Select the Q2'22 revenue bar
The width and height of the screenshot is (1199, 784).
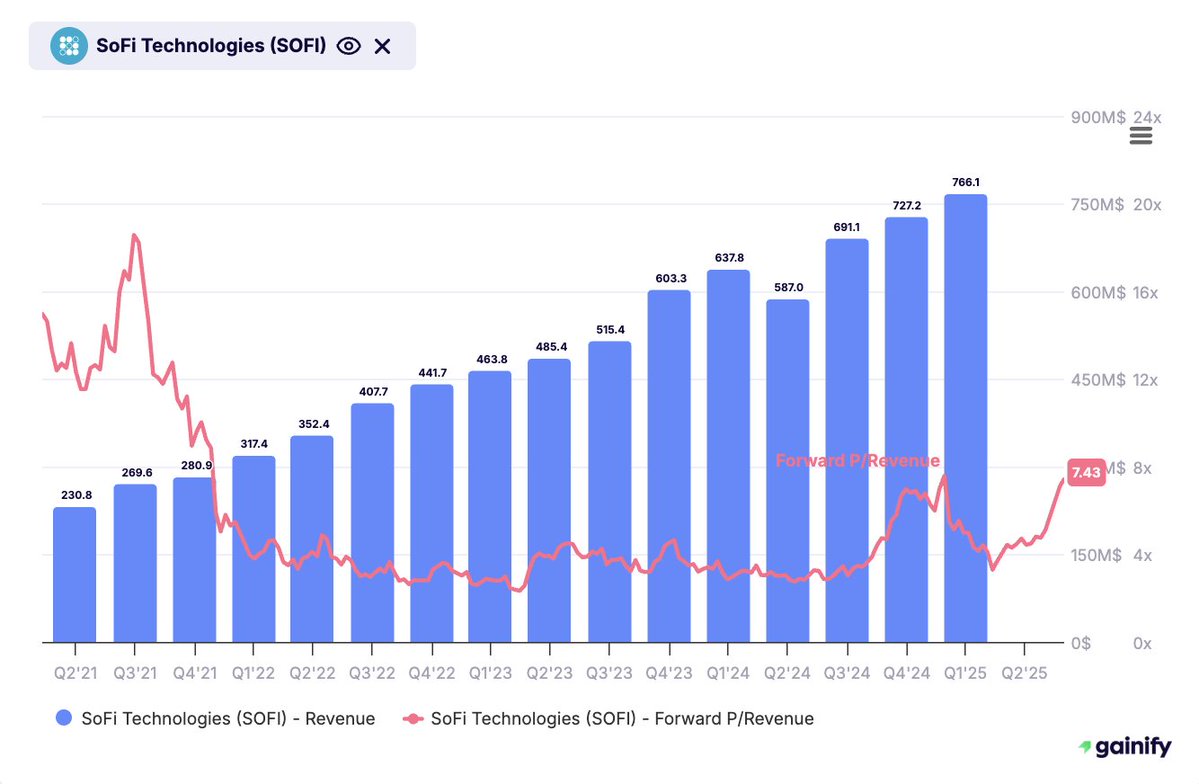point(312,539)
